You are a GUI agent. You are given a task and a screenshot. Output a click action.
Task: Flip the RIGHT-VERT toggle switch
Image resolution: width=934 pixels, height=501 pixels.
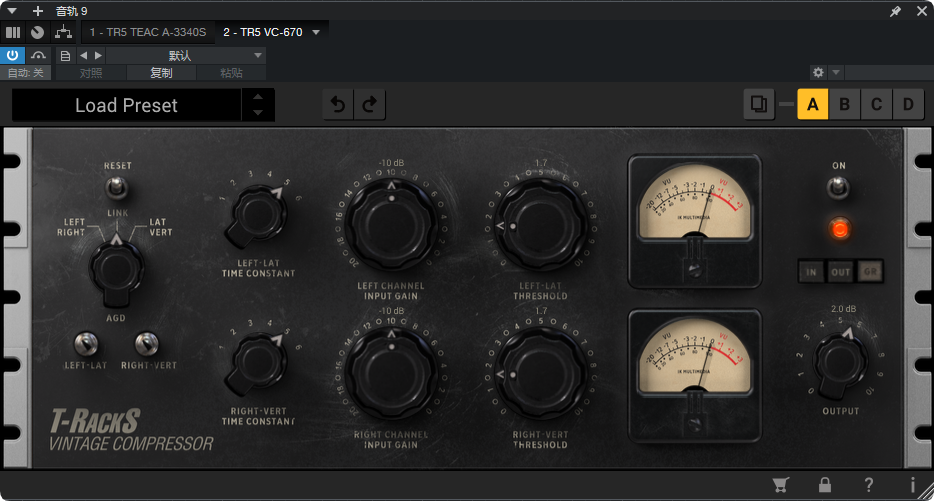click(147, 343)
